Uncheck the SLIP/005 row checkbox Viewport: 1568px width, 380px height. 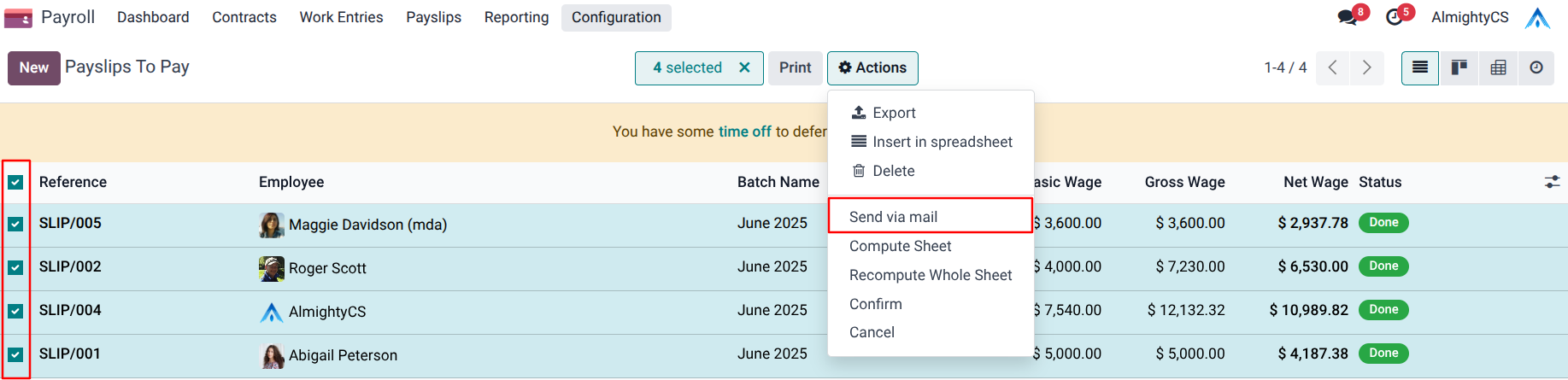coord(15,224)
